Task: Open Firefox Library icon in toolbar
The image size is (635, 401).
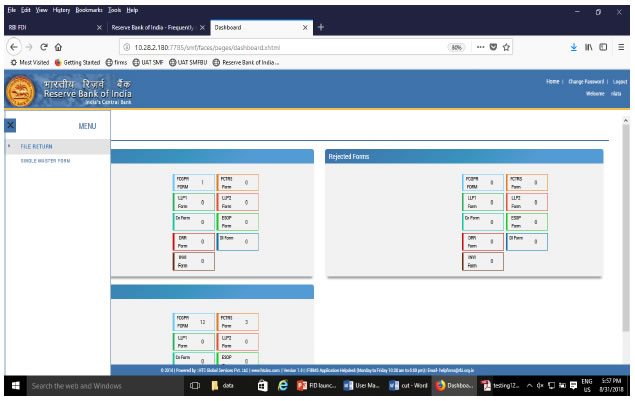Action: point(589,46)
